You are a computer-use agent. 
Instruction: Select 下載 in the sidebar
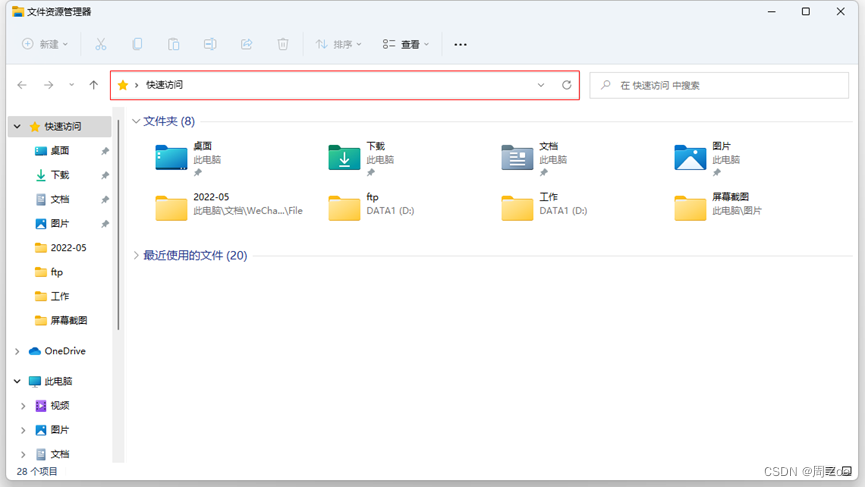click(x=60, y=175)
